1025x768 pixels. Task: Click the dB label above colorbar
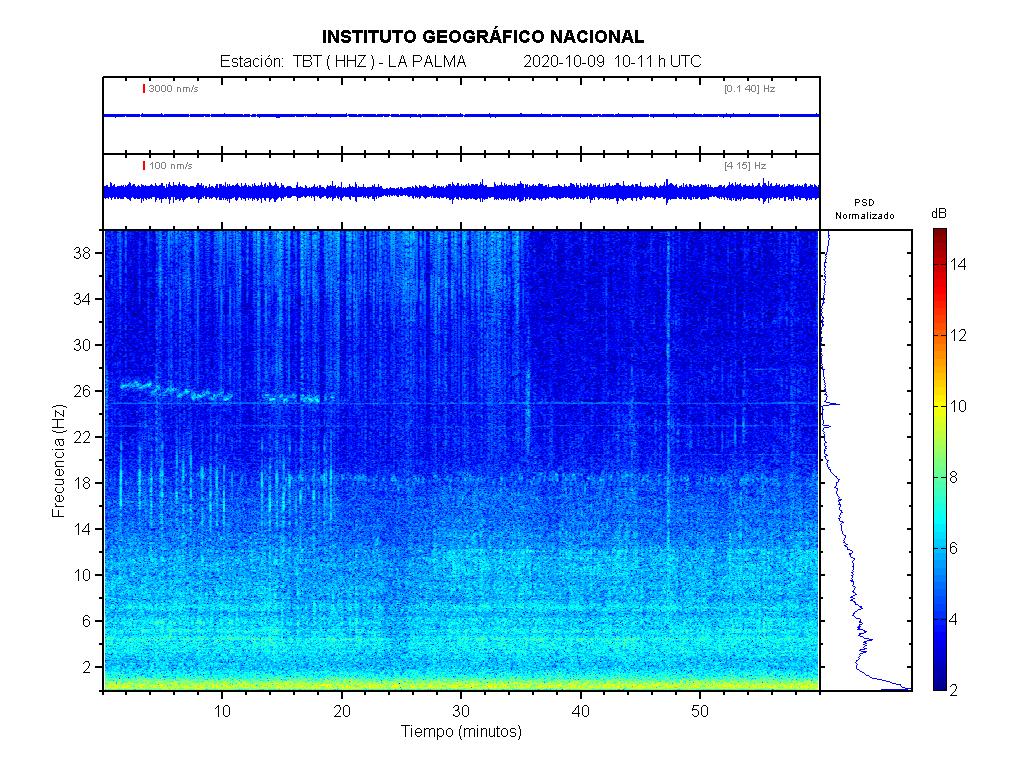click(x=939, y=214)
